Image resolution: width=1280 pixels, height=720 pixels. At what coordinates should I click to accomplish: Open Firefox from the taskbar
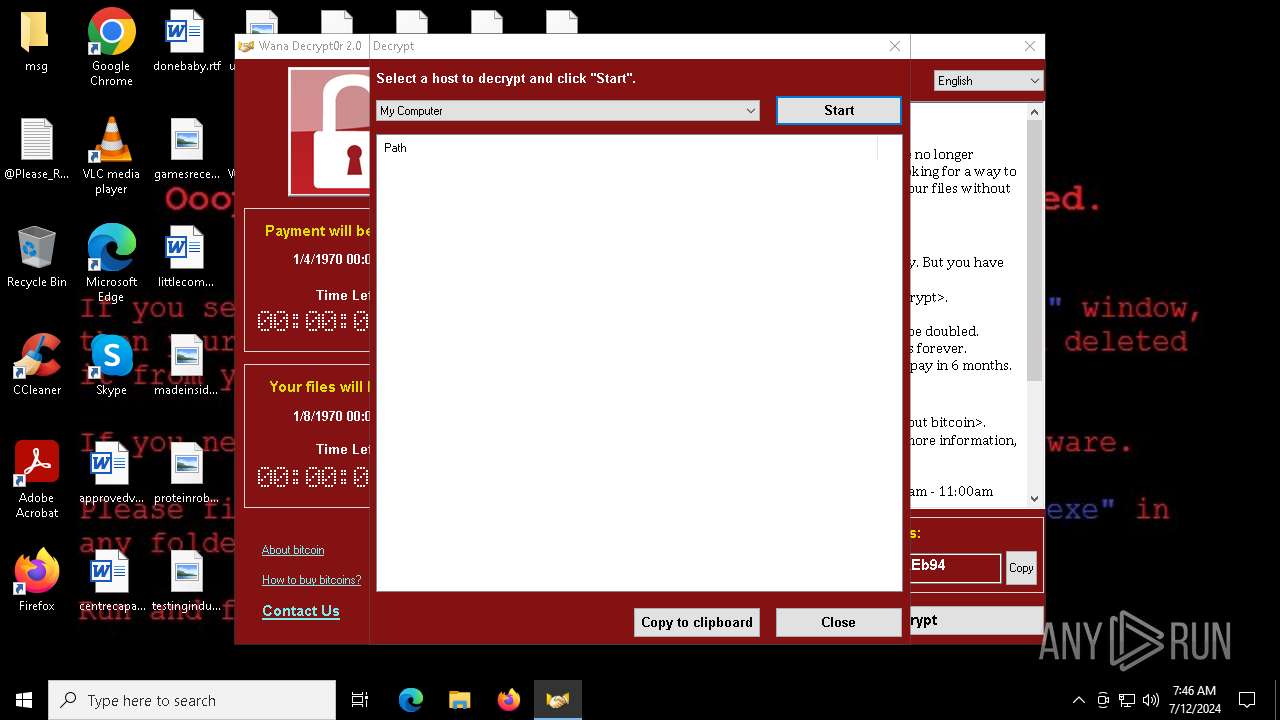coord(508,700)
